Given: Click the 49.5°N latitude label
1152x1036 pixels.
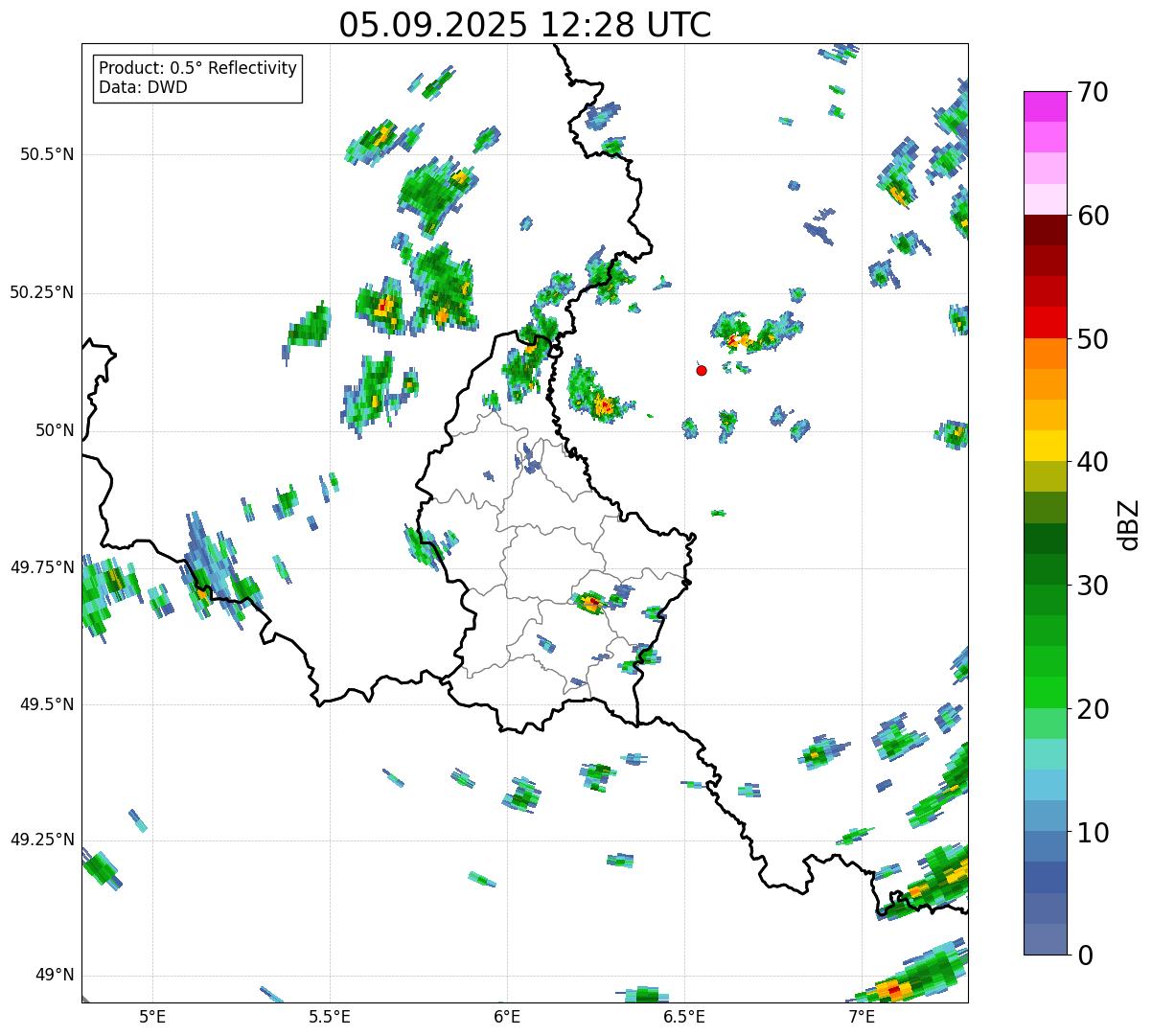Looking at the screenshot, I should (47, 704).
